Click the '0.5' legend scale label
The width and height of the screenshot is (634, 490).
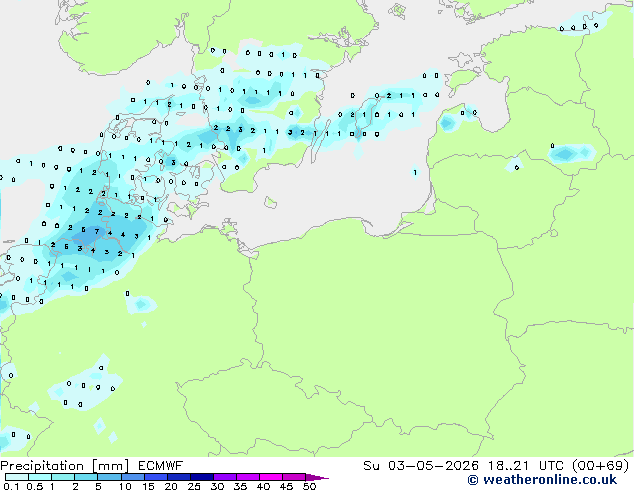pos(34,486)
